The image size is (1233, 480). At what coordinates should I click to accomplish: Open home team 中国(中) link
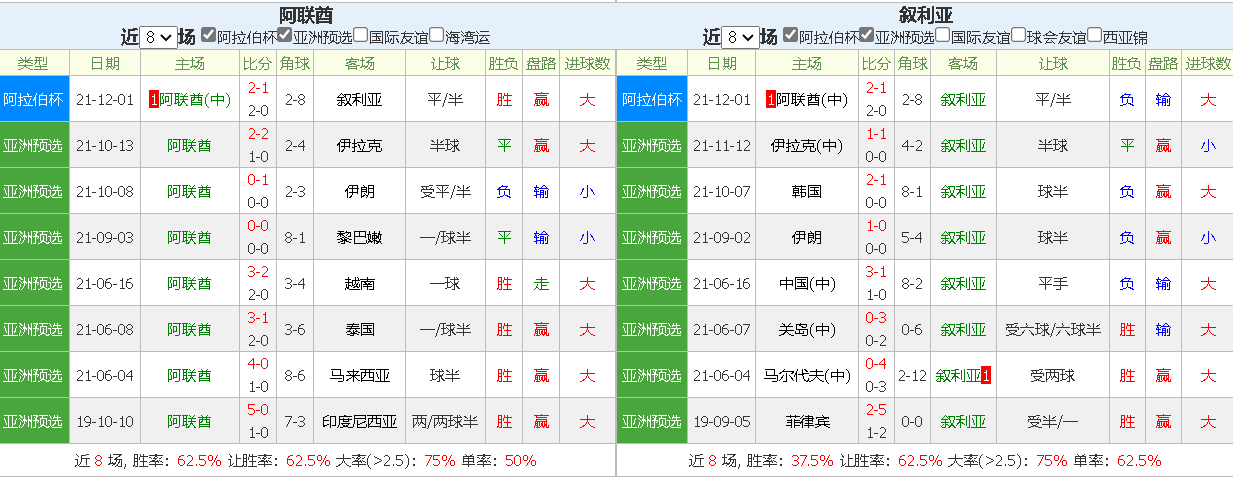pyautogui.click(x=807, y=284)
